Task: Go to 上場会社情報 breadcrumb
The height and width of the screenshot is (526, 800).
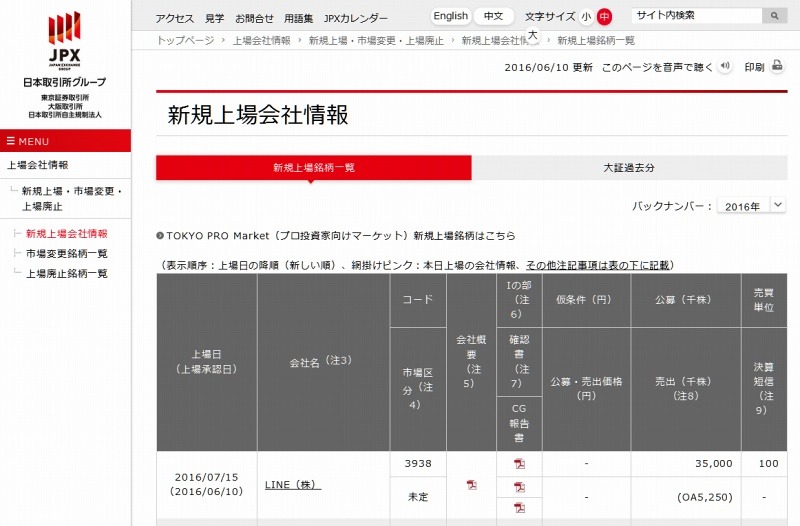Action: click(x=262, y=40)
